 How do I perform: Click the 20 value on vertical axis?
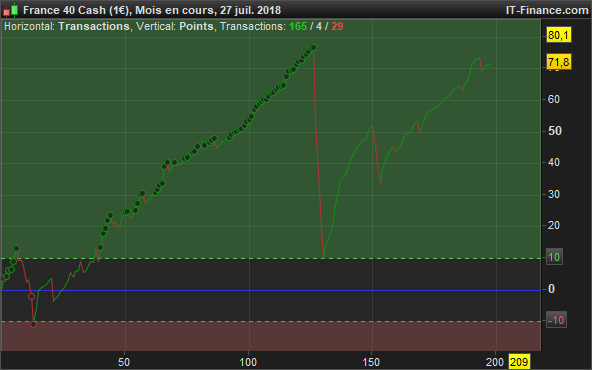pos(553,225)
